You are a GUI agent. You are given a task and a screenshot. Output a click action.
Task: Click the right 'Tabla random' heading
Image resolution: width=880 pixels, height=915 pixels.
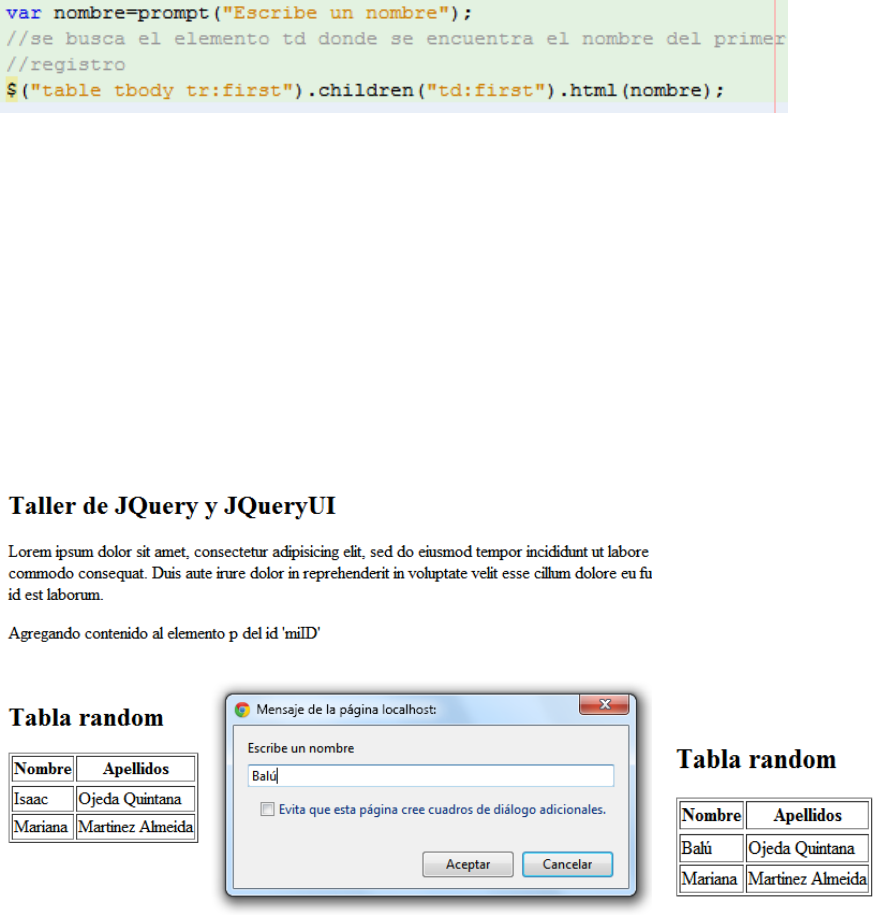click(756, 760)
